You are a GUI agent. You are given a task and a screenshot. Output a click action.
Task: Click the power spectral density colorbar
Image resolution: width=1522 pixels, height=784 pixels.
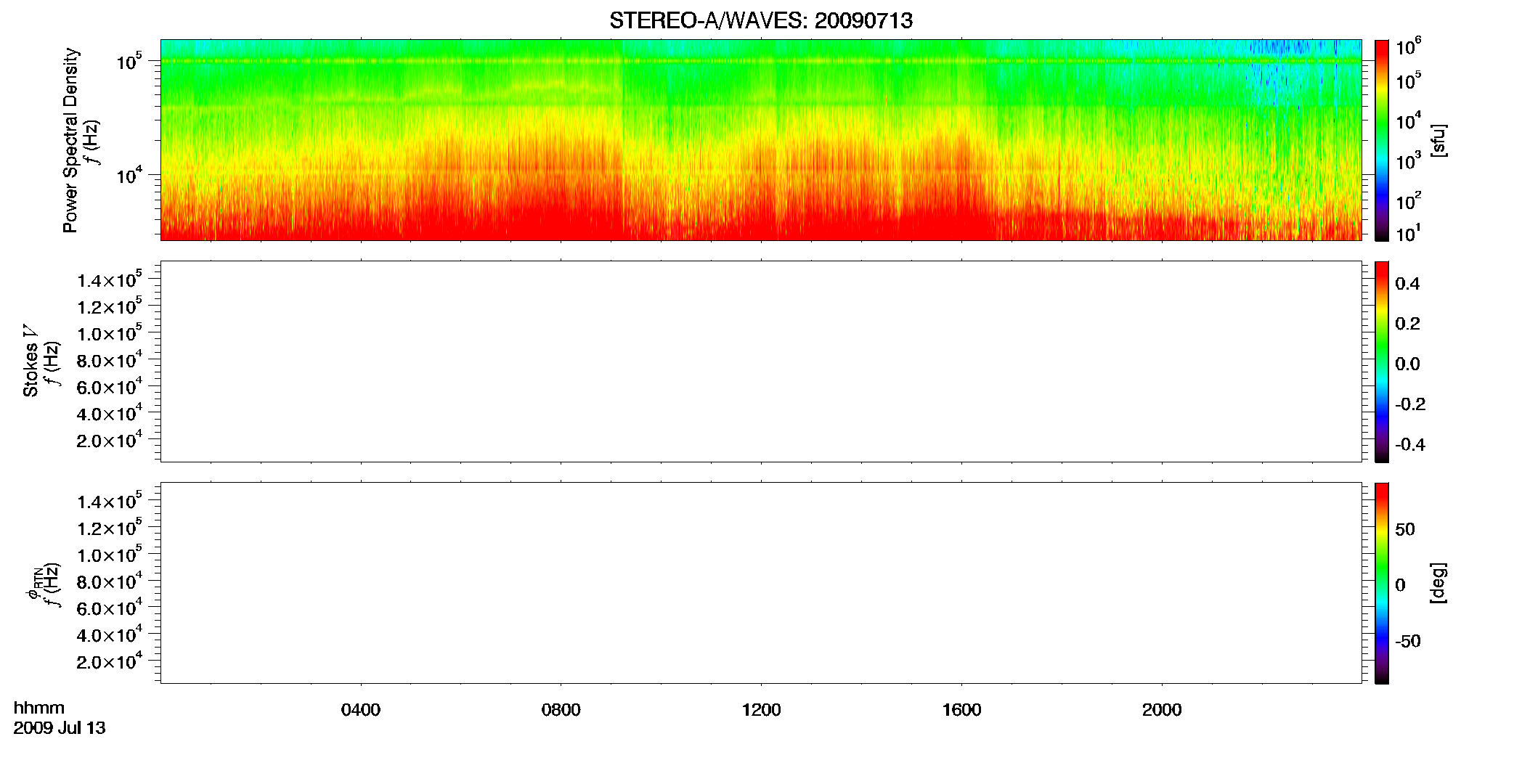(x=1382, y=140)
